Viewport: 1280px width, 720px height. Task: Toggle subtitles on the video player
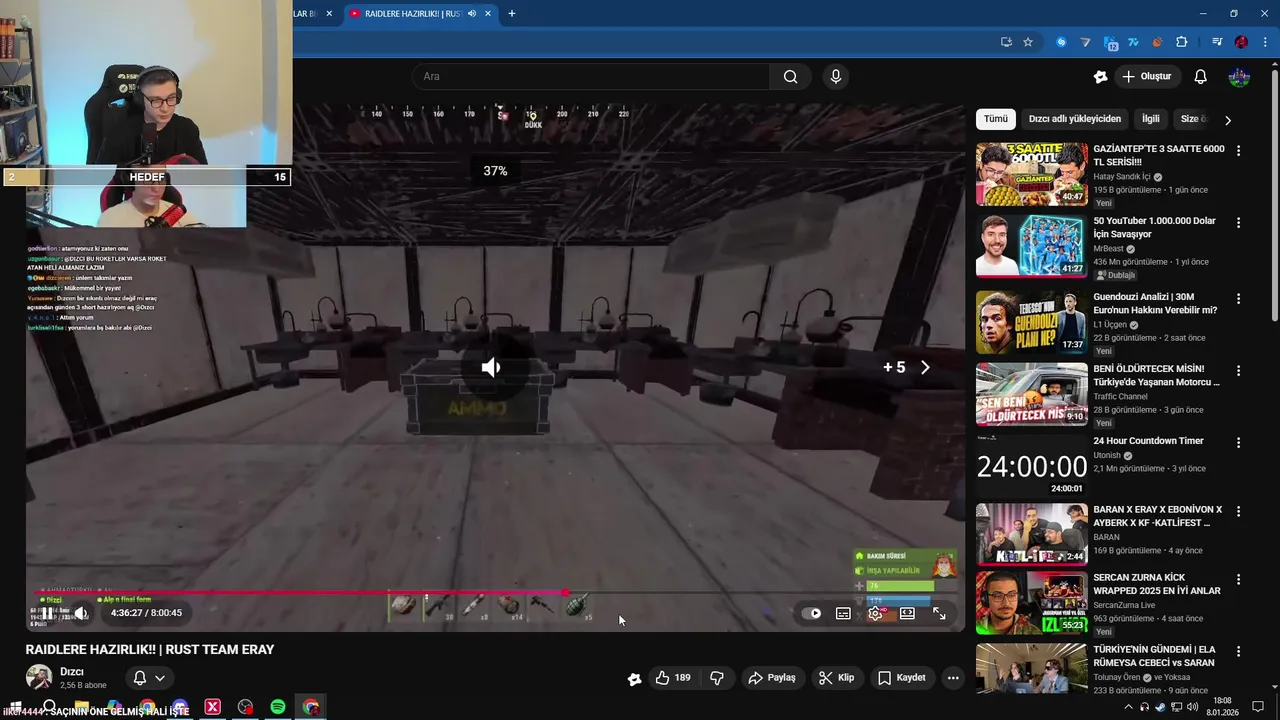(x=843, y=614)
